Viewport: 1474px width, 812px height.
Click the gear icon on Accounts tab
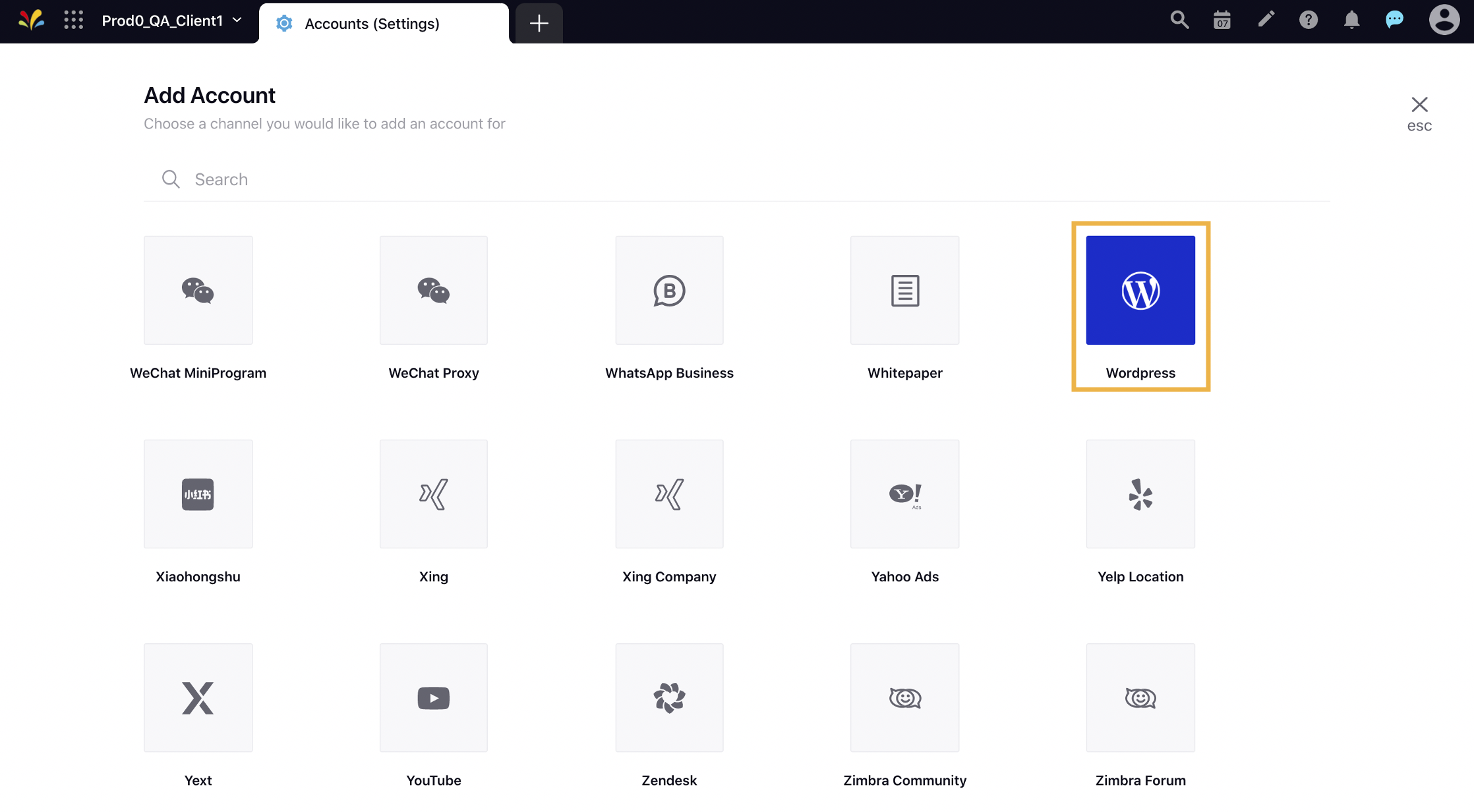(x=284, y=24)
